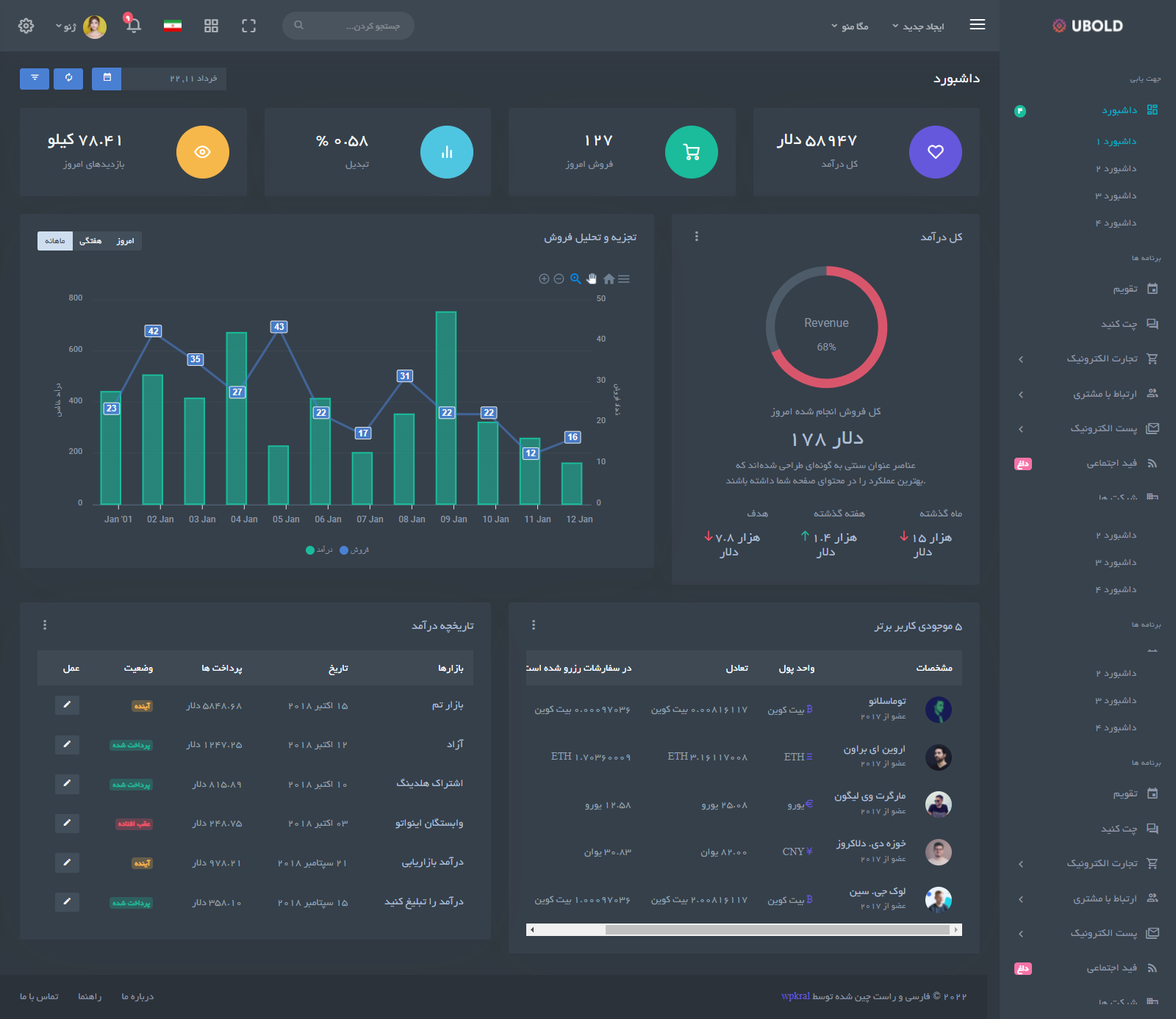Click edit button for بازار تم row

pos(67,705)
